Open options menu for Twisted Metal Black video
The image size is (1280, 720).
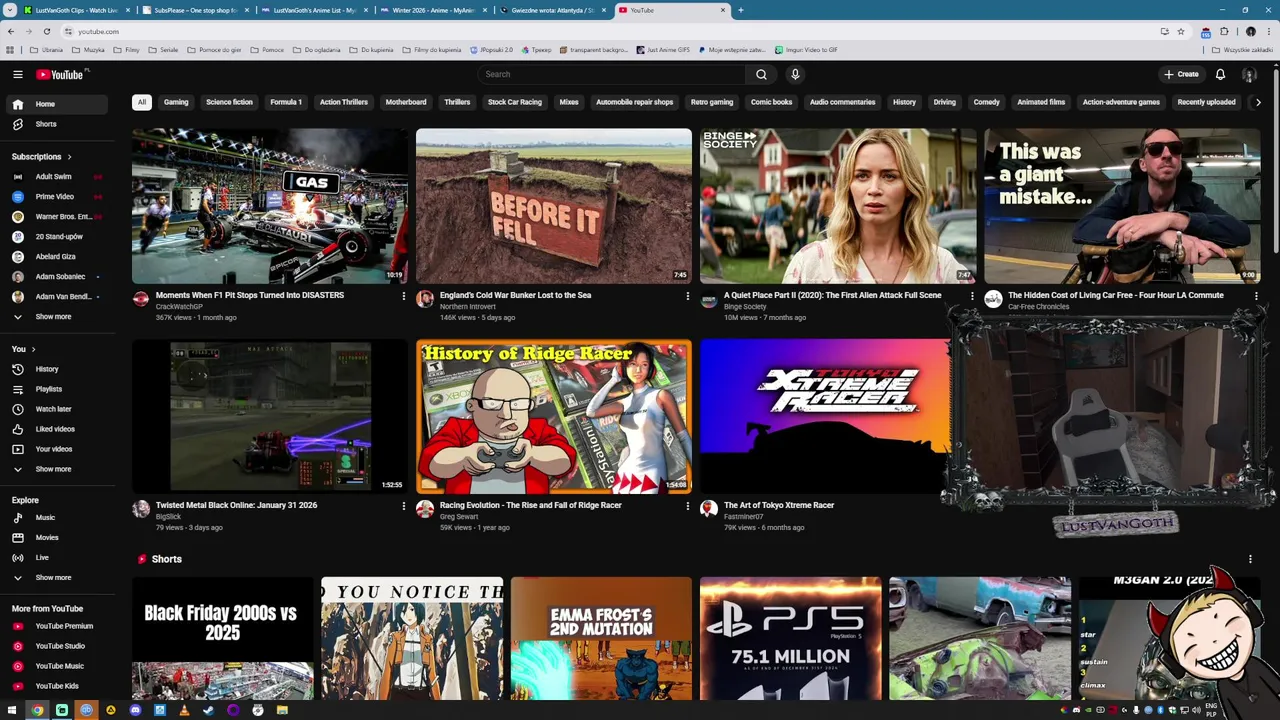pyautogui.click(x=403, y=506)
